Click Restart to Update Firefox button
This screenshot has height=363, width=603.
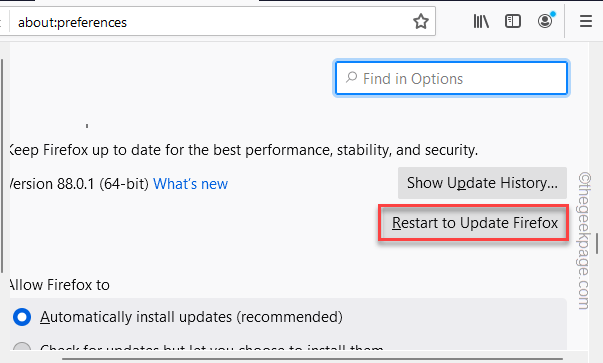474,223
